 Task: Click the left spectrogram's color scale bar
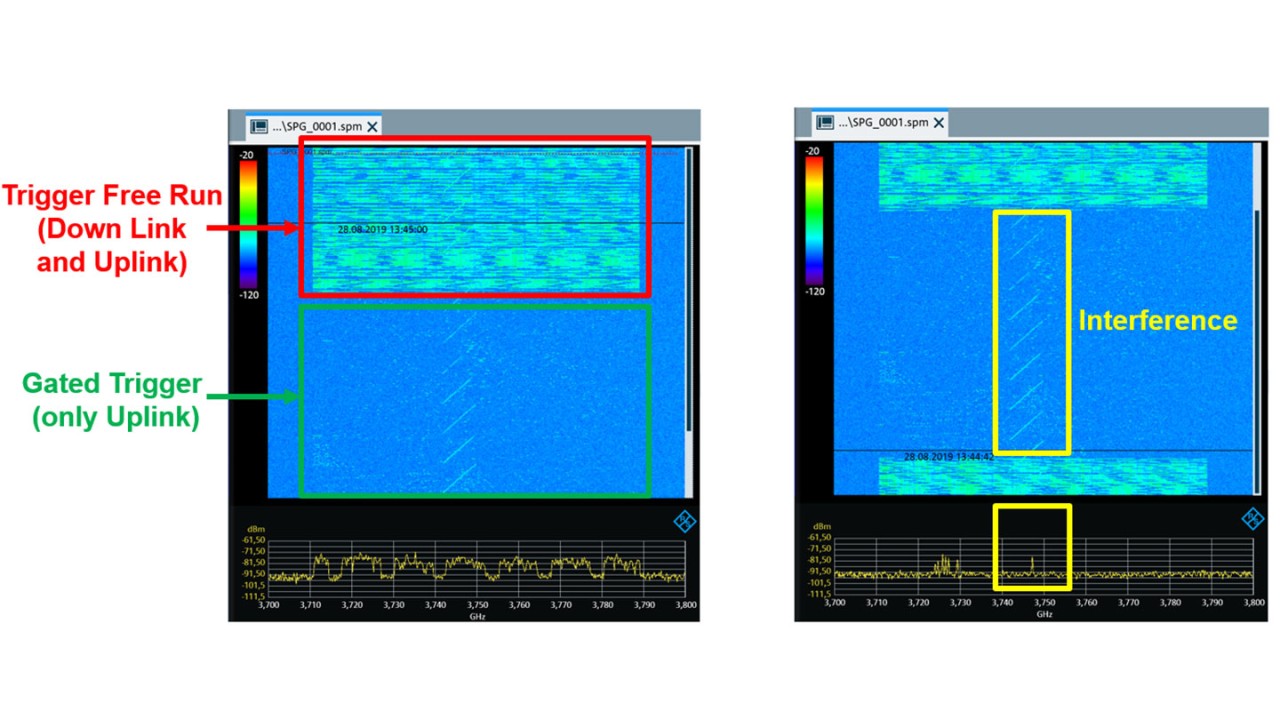click(x=246, y=223)
